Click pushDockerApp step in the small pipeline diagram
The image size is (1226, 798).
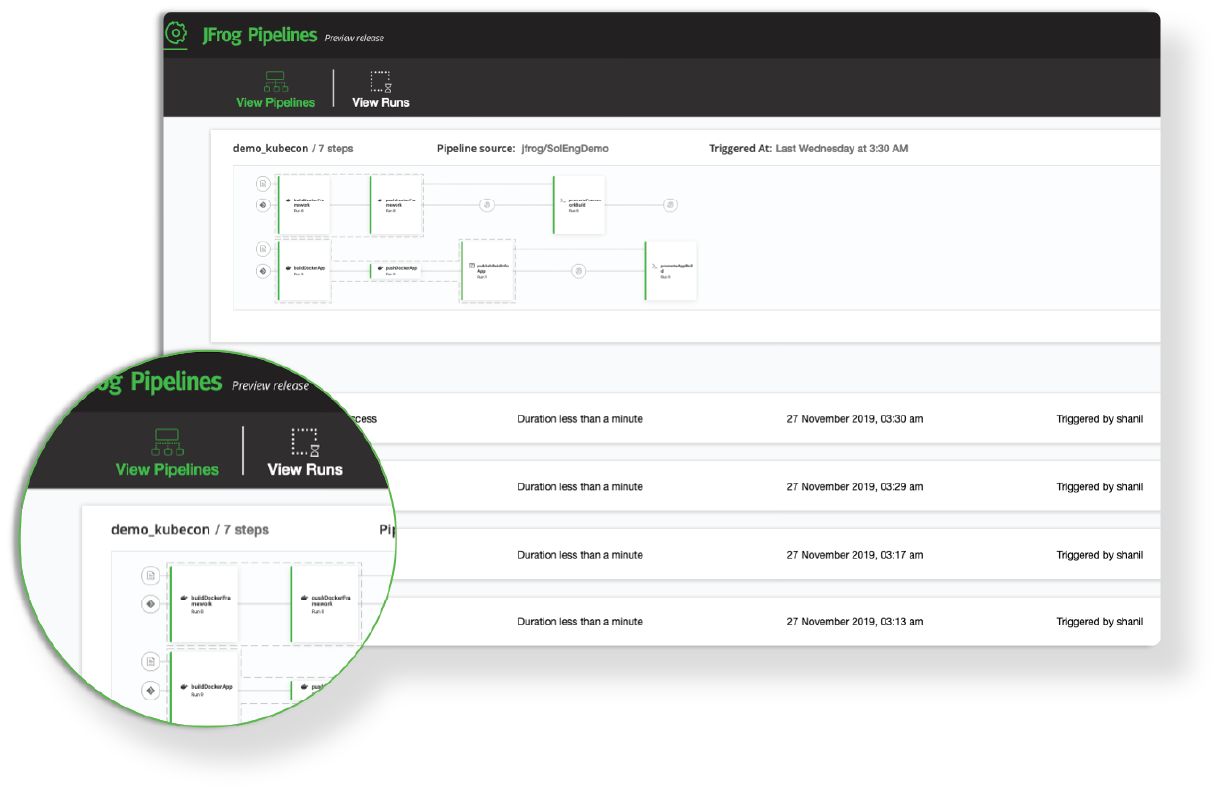click(396, 270)
